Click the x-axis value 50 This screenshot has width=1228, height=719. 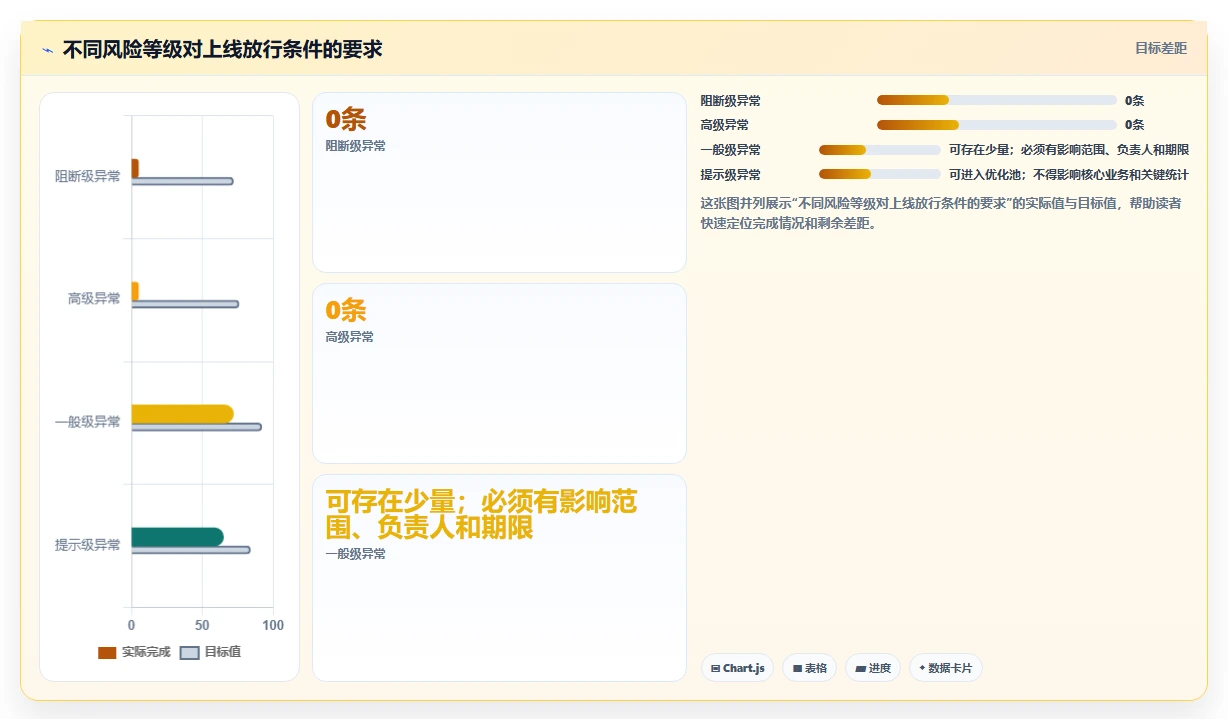(202, 625)
